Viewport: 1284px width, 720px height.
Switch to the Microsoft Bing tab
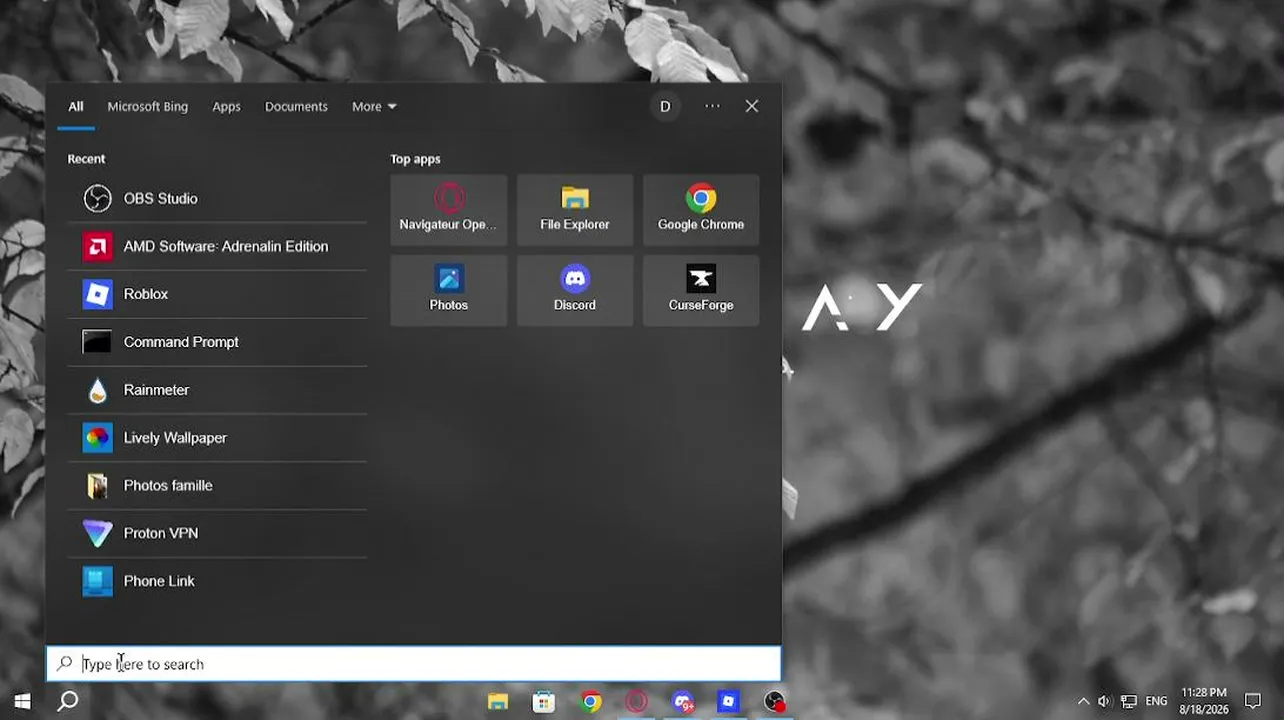point(148,107)
